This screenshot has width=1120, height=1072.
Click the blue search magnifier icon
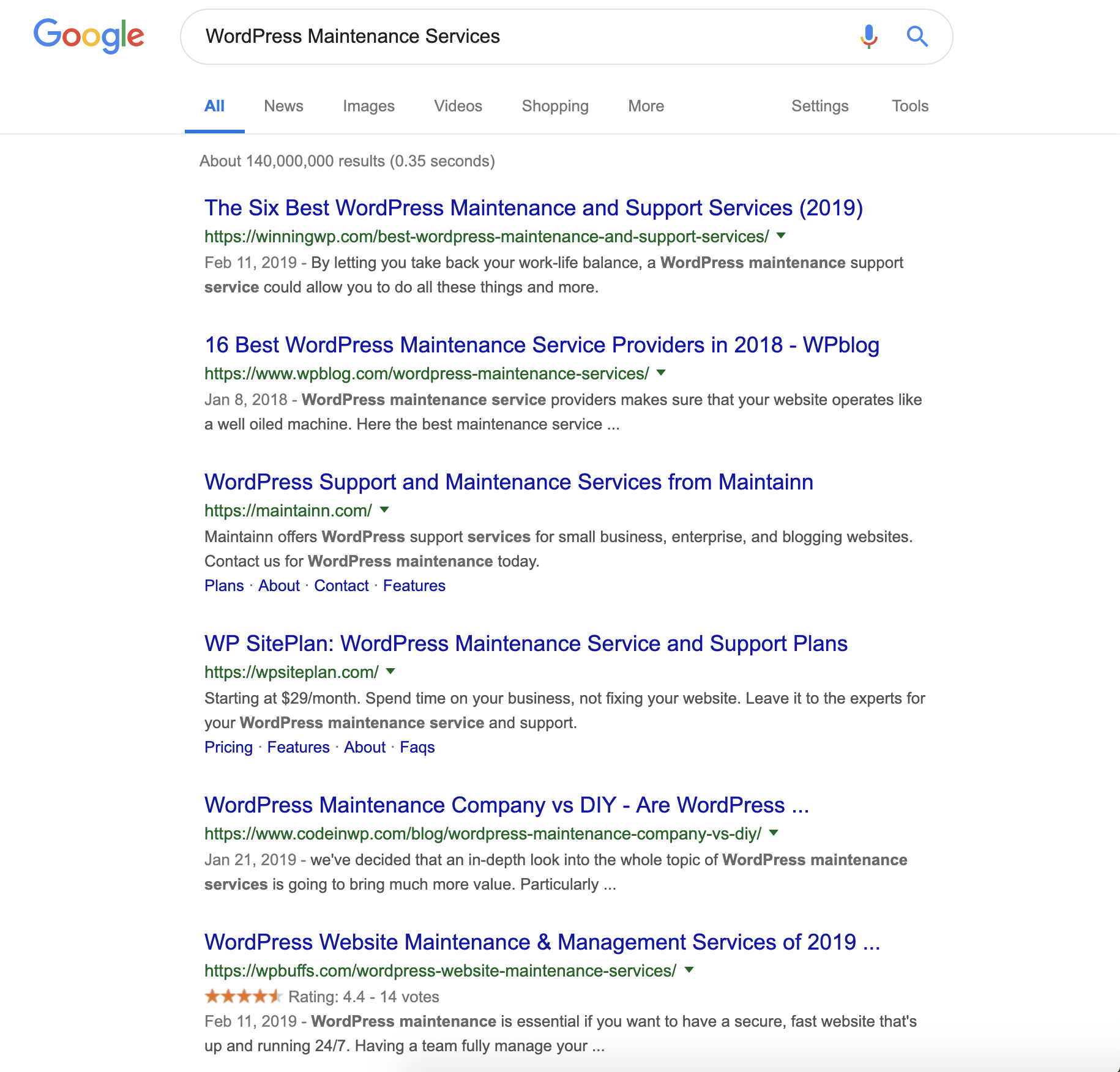917,37
